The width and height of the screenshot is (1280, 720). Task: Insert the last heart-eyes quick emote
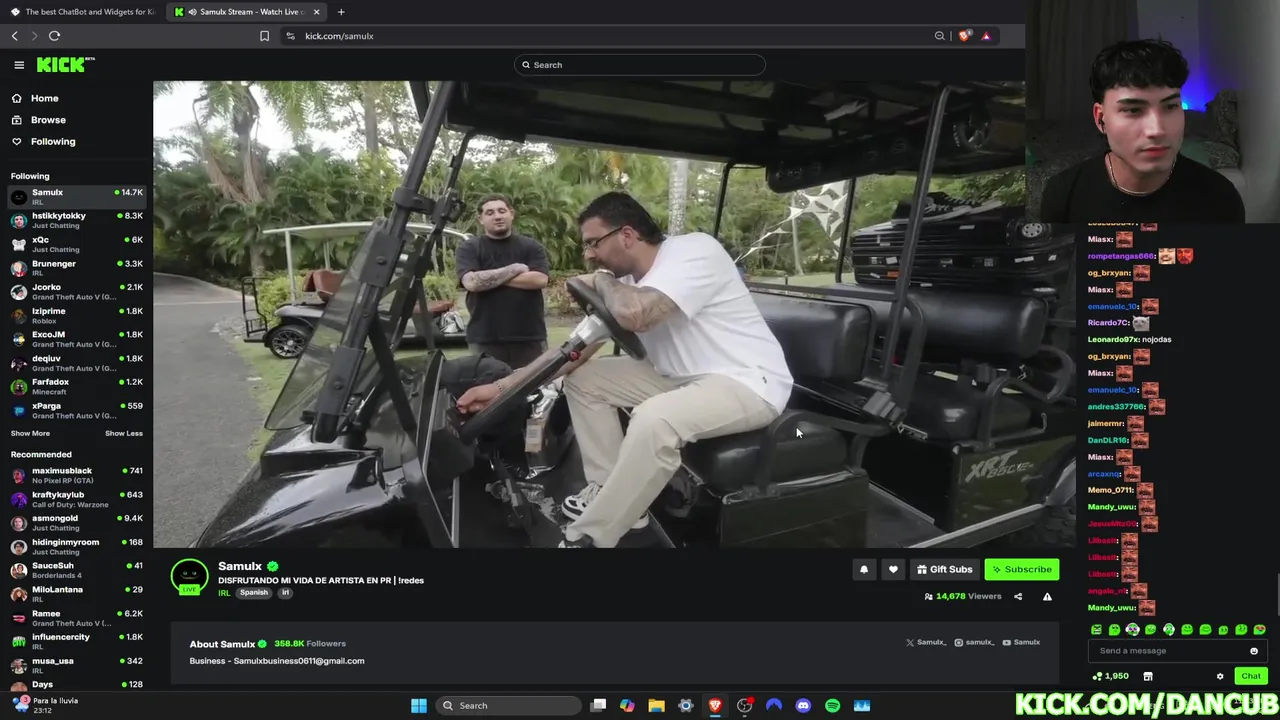(1259, 630)
